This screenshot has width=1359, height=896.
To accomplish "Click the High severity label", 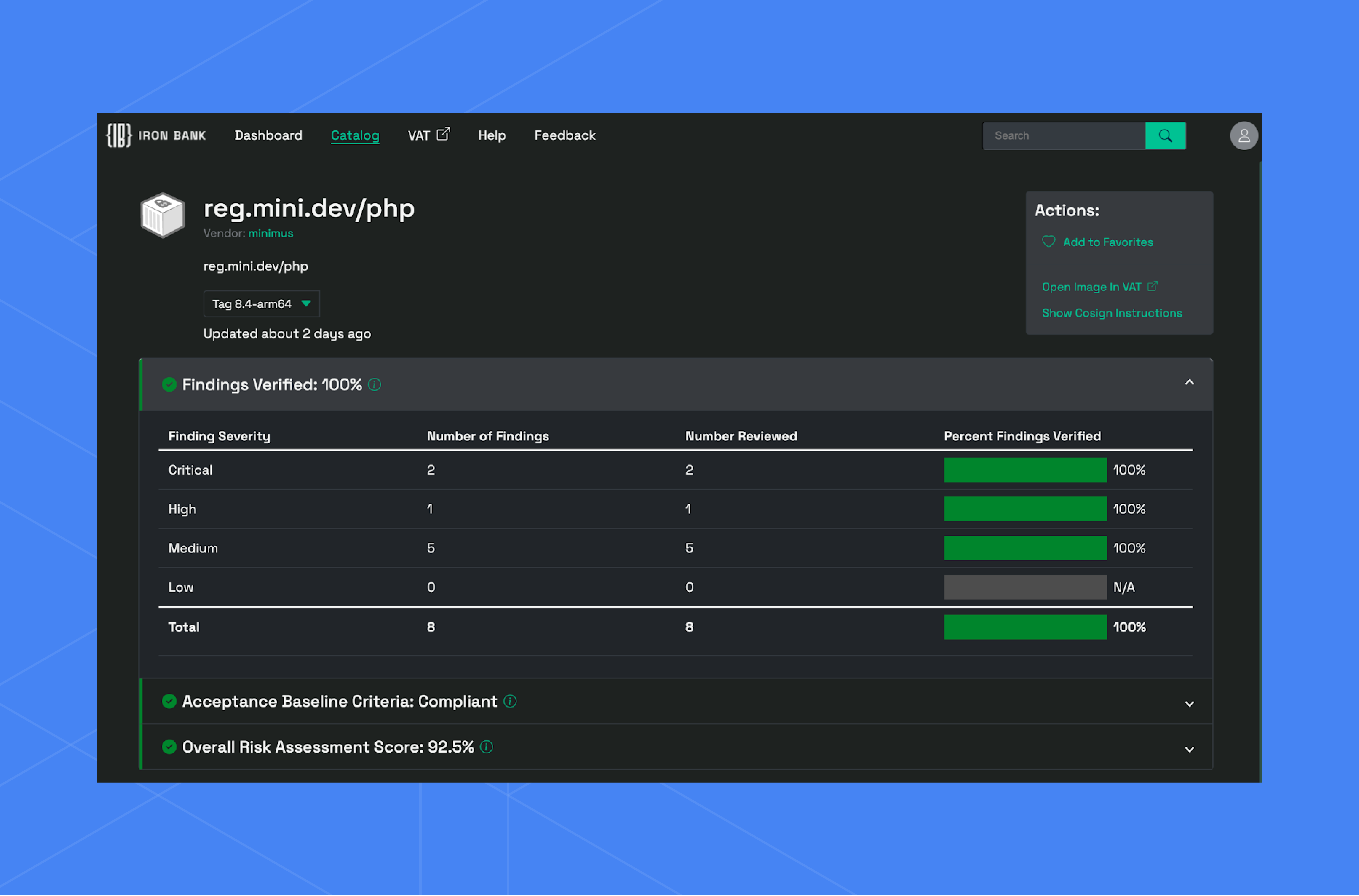I will point(182,509).
